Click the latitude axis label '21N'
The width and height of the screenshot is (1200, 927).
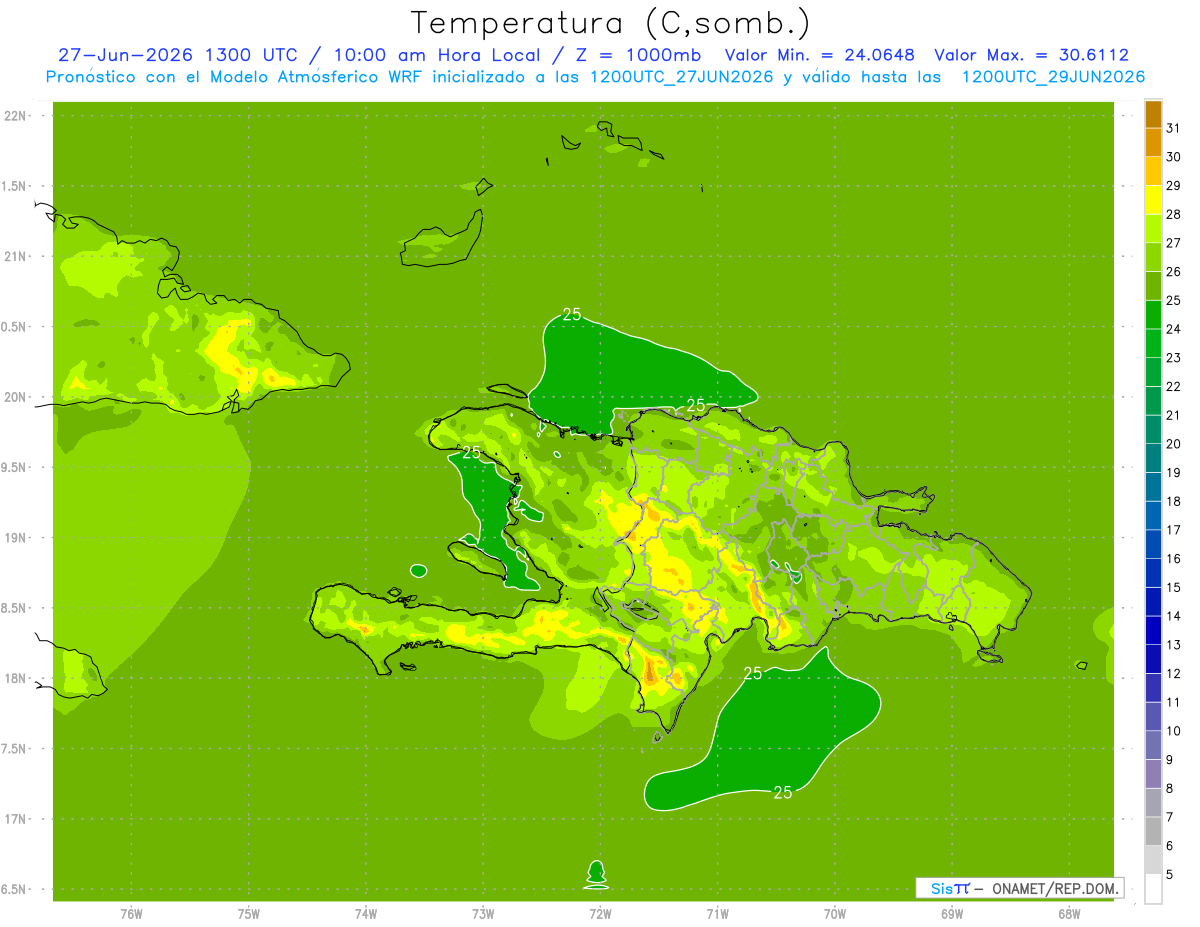[x=15, y=256]
